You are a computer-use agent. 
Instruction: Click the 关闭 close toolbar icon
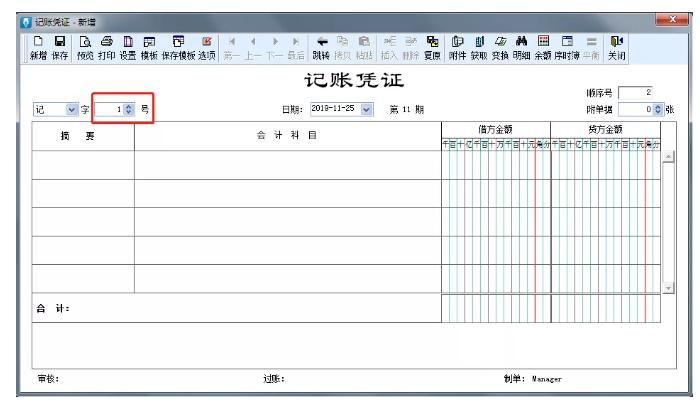coord(617,48)
